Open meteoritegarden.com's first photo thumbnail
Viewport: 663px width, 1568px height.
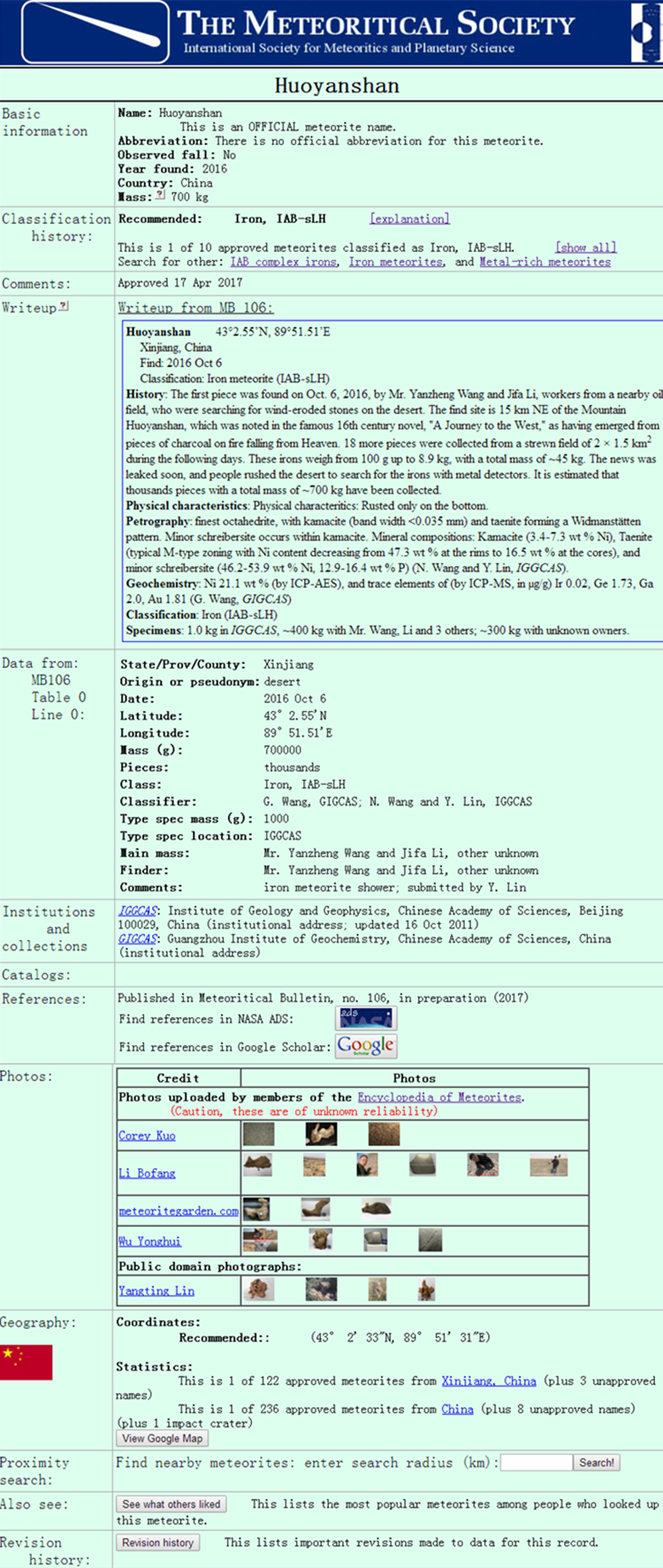[x=256, y=1209]
